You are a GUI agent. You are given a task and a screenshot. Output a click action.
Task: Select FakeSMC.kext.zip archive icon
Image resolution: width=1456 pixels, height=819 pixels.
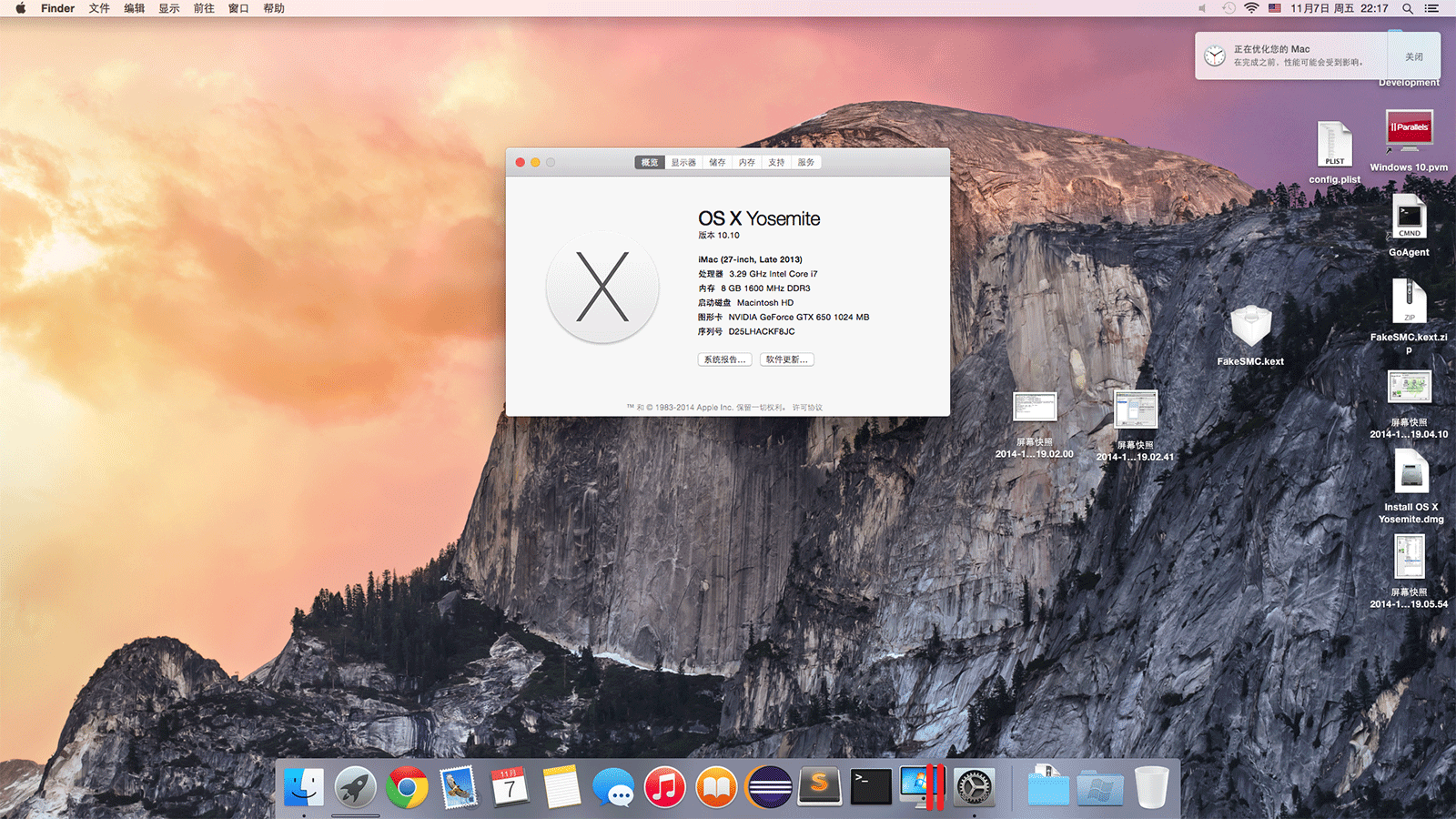point(1409,301)
